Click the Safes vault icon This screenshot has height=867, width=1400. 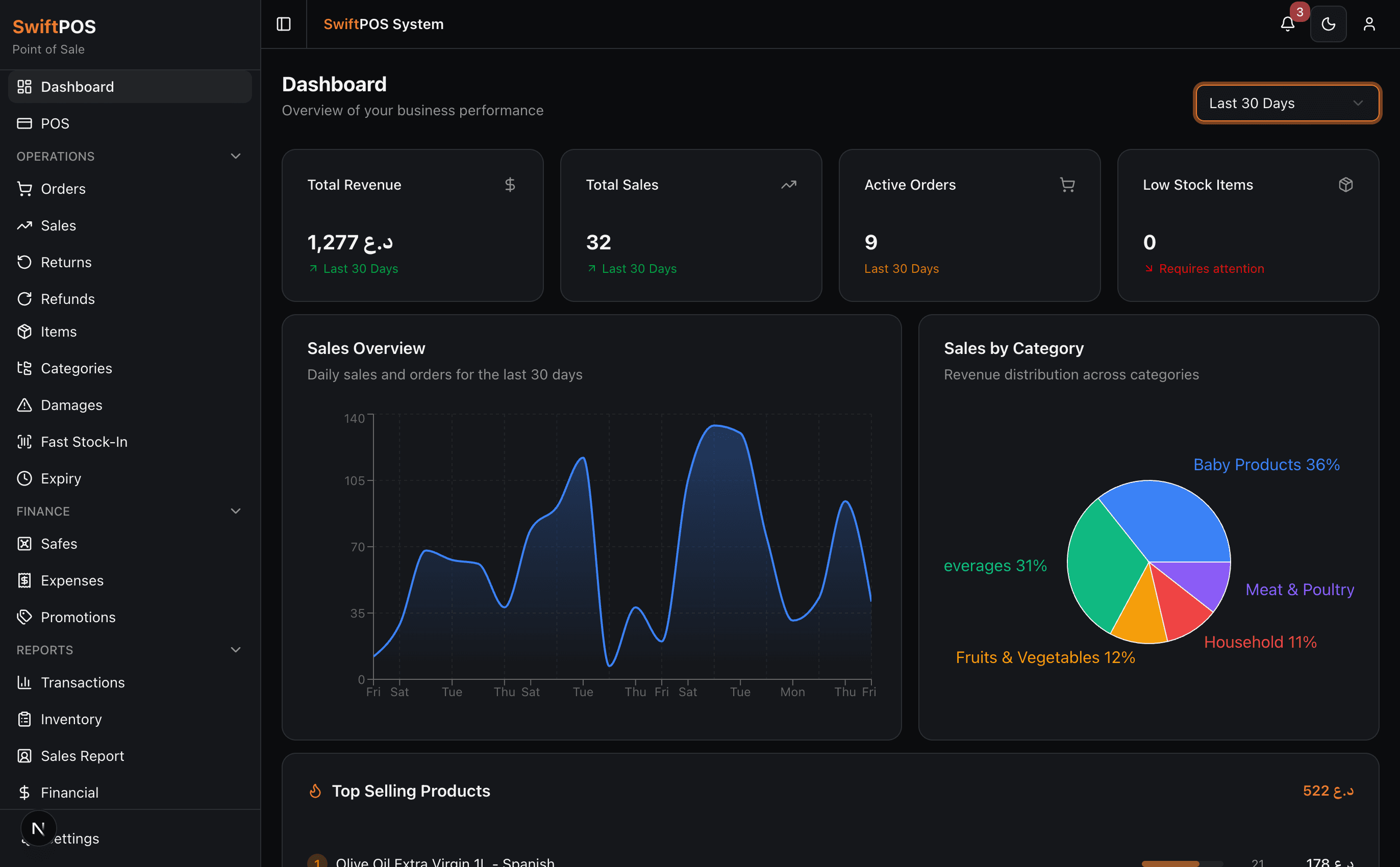(x=24, y=544)
